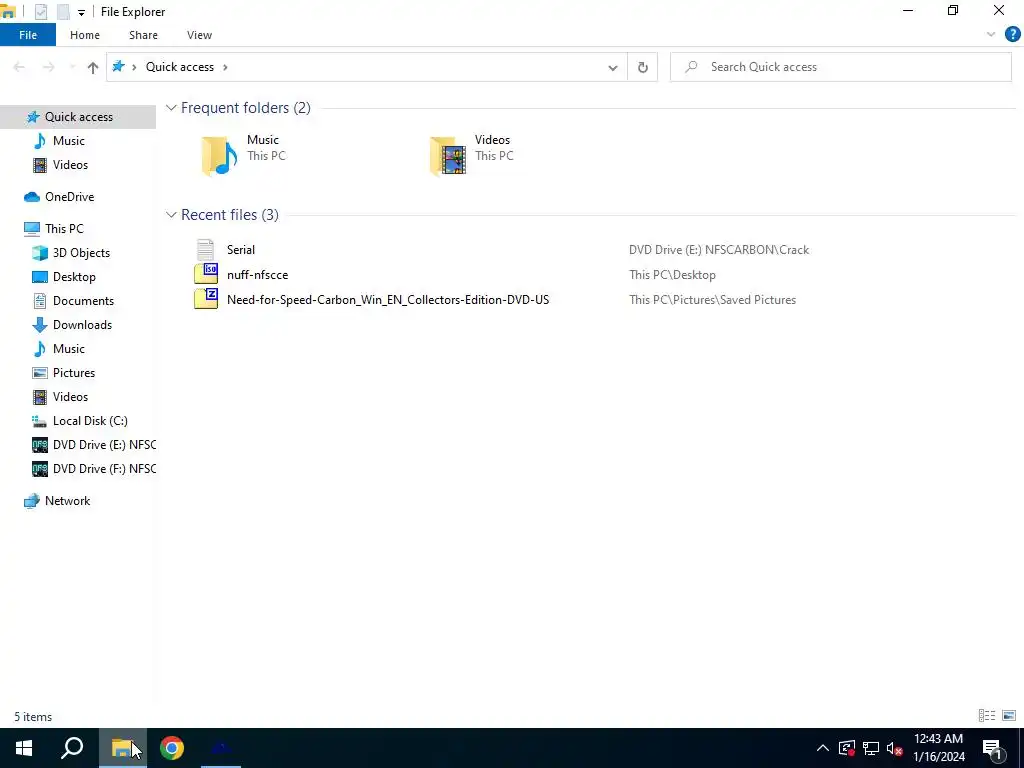Open the File ribbon tab

click(28, 35)
